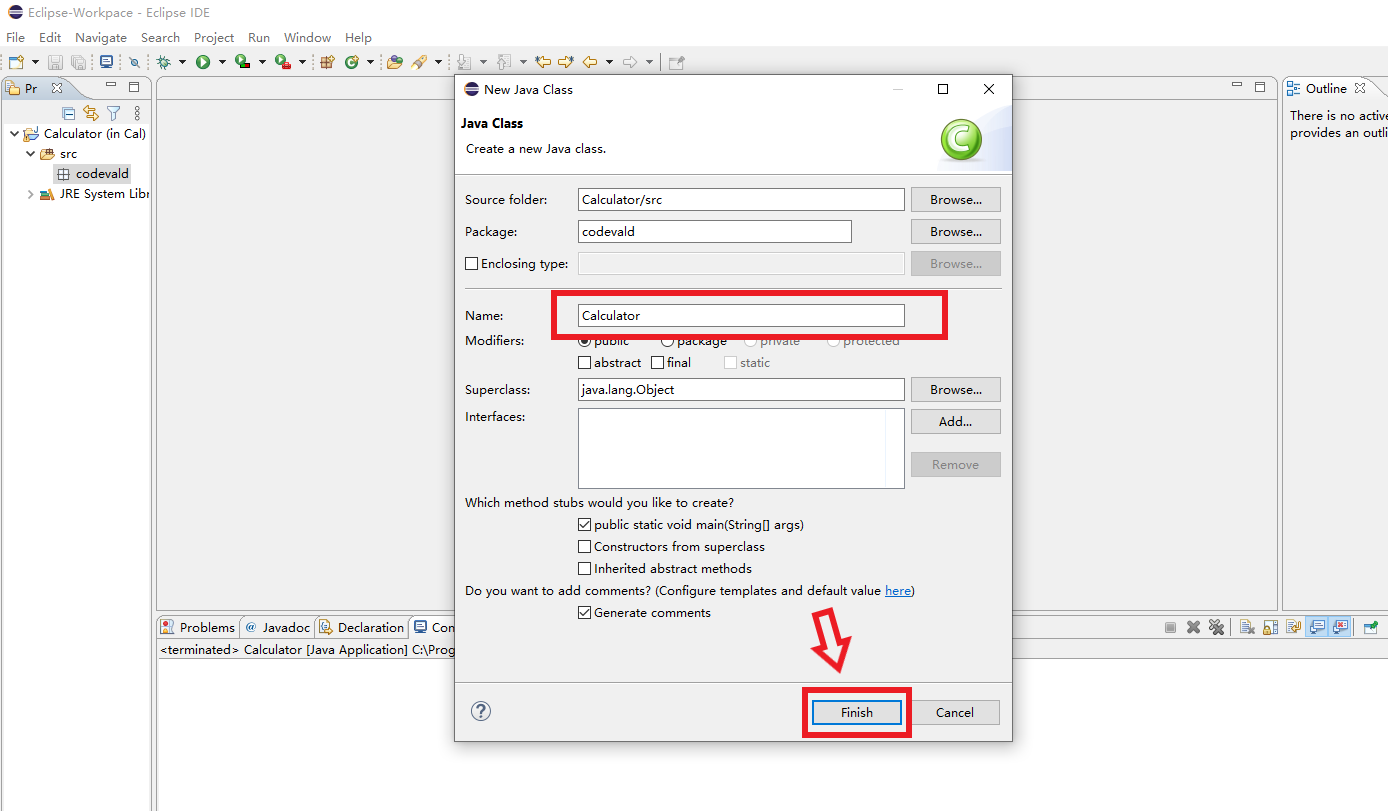Open the External Tools dropdown arrow
Viewport: 1388px width, 811px height.
(x=302, y=62)
